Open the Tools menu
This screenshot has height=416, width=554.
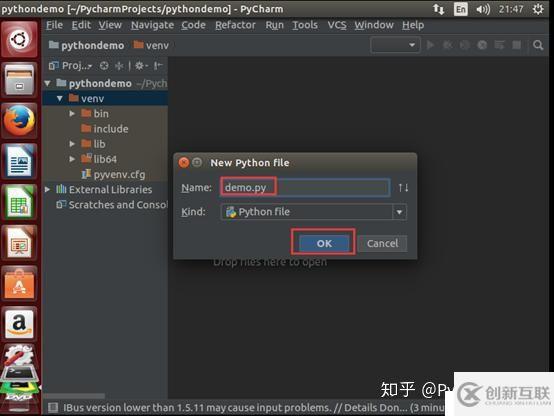coord(305,25)
